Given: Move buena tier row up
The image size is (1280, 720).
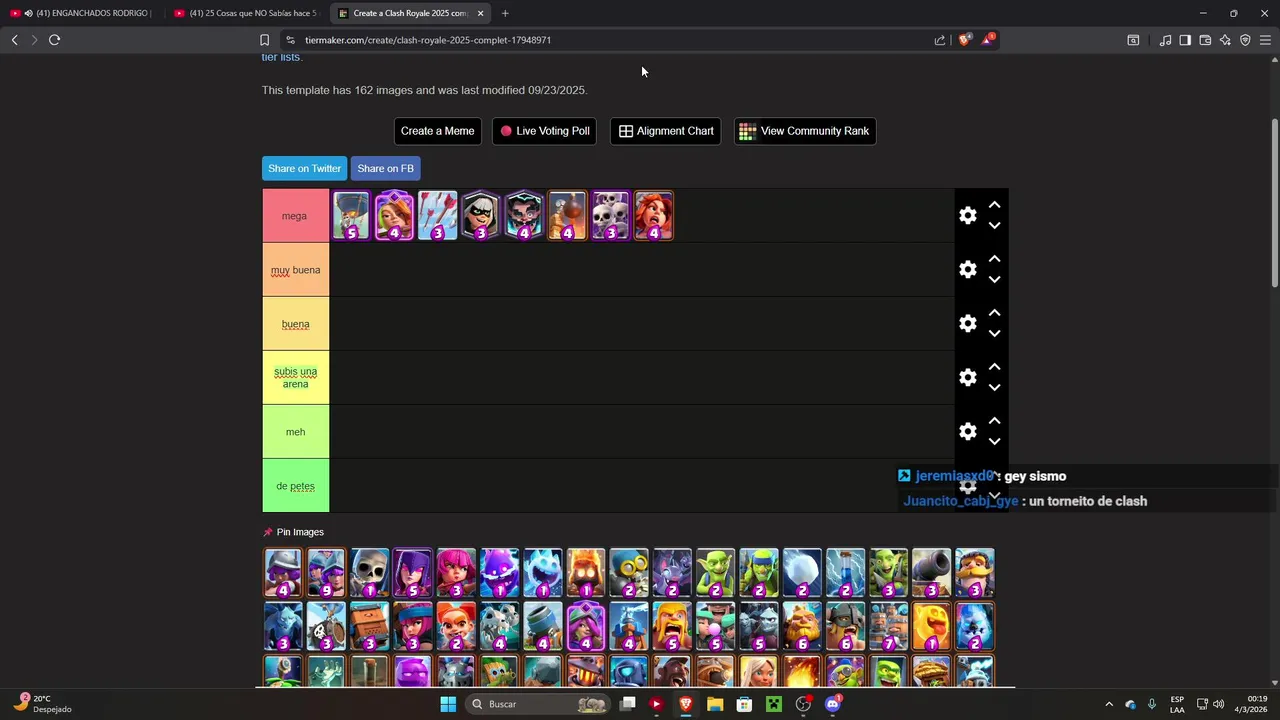Looking at the screenshot, I should click(x=994, y=312).
